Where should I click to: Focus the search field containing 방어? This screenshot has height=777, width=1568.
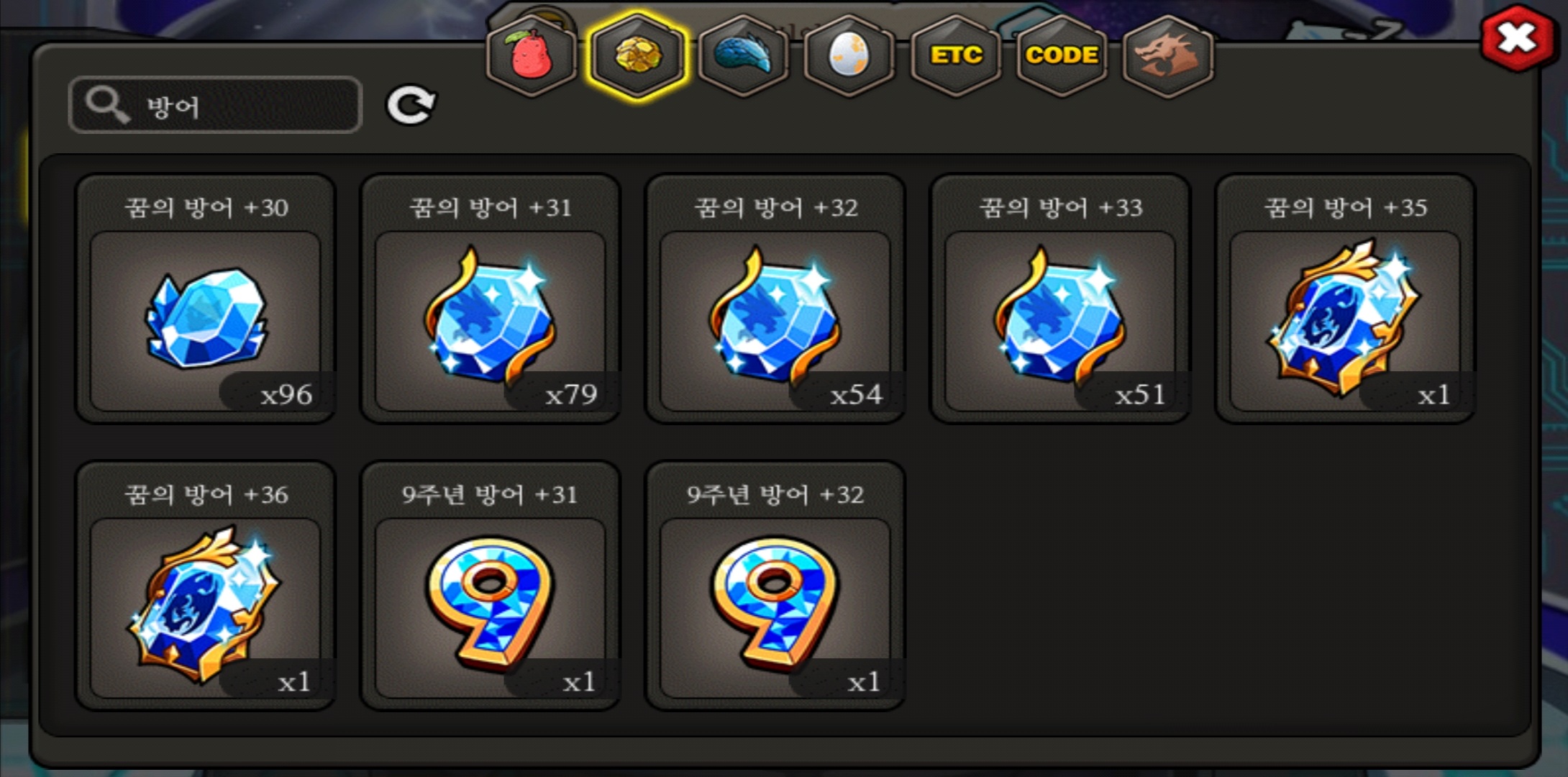pos(215,105)
